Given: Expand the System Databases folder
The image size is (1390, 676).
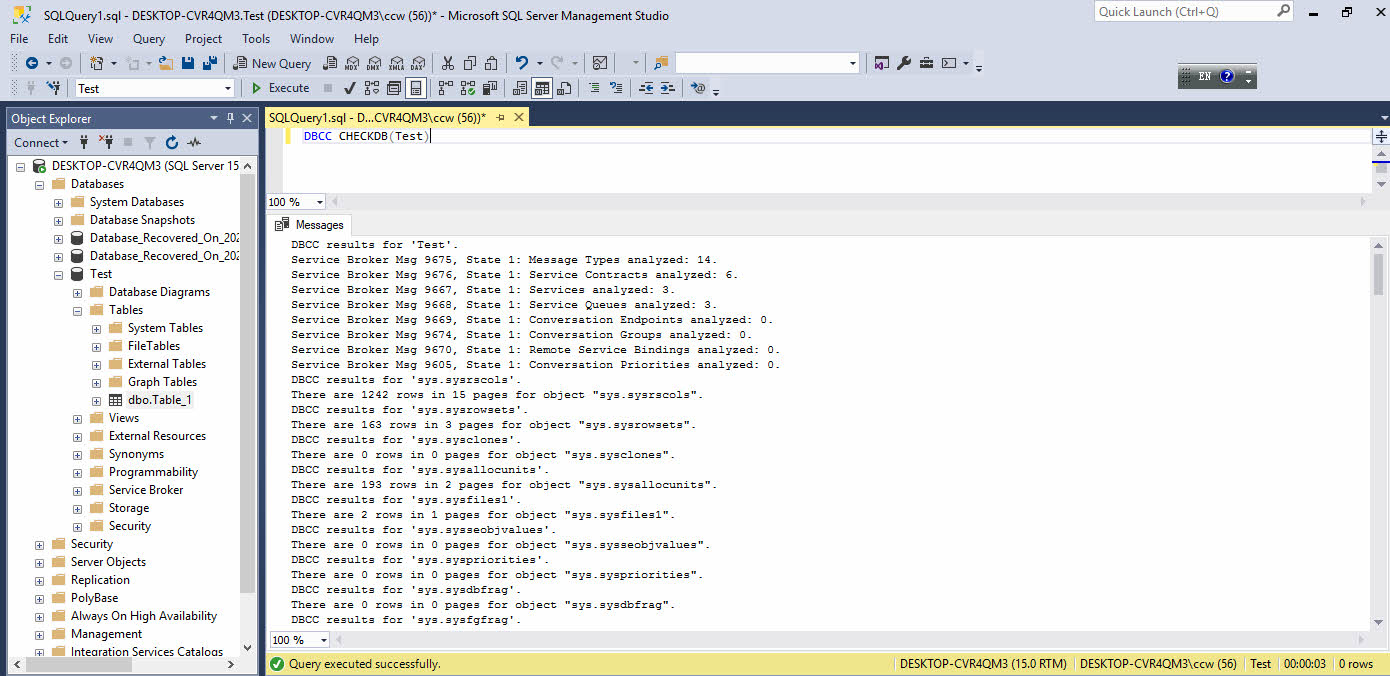Looking at the screenshot, I should point(58,202).
